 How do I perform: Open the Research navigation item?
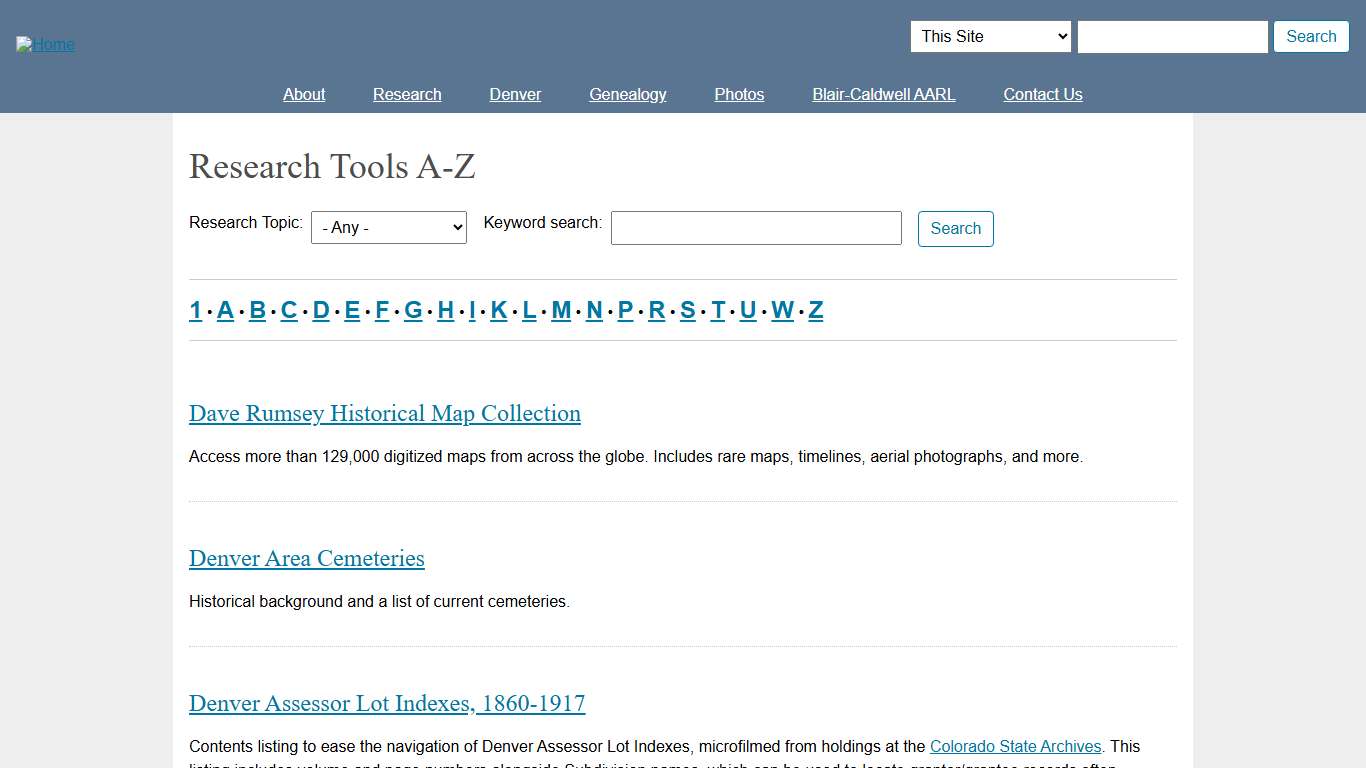point(407,94)
